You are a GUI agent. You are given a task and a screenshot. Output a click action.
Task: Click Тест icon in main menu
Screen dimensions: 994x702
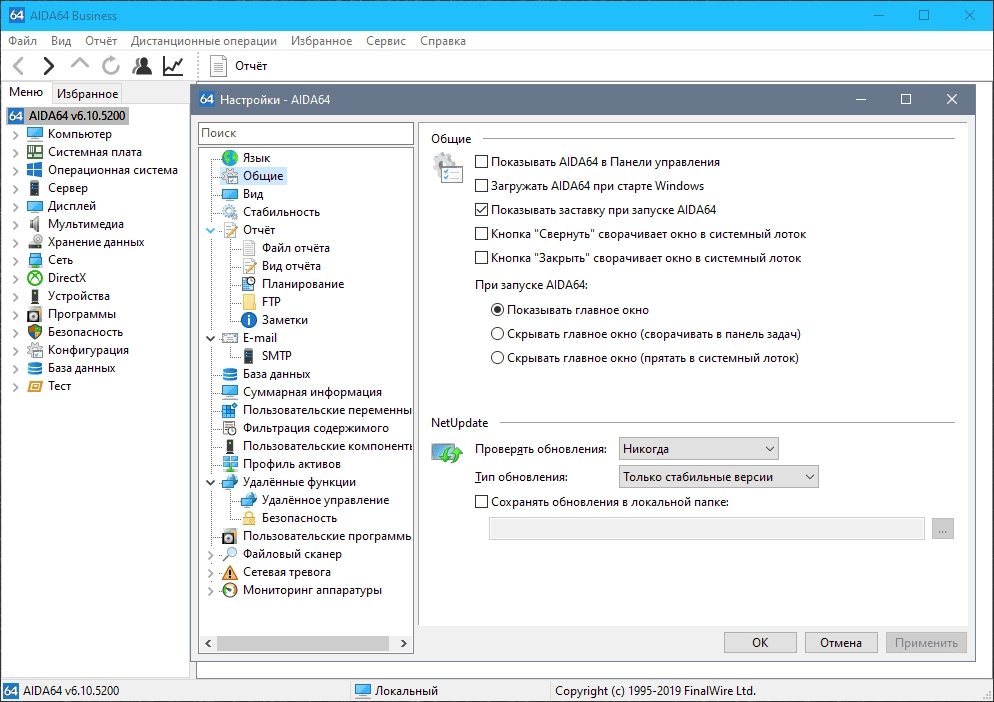(x=35, y=386)
